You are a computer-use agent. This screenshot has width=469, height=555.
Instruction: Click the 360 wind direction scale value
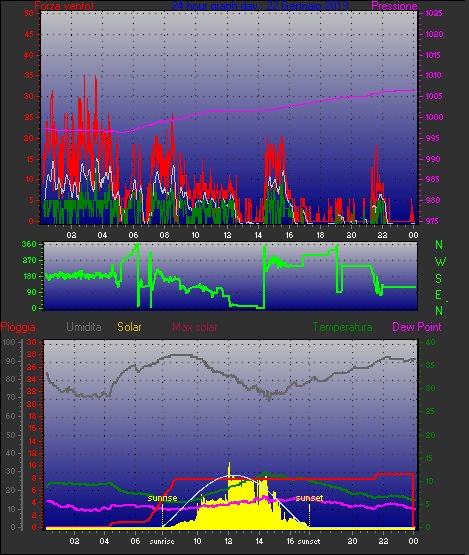click(x=29, y=244)
